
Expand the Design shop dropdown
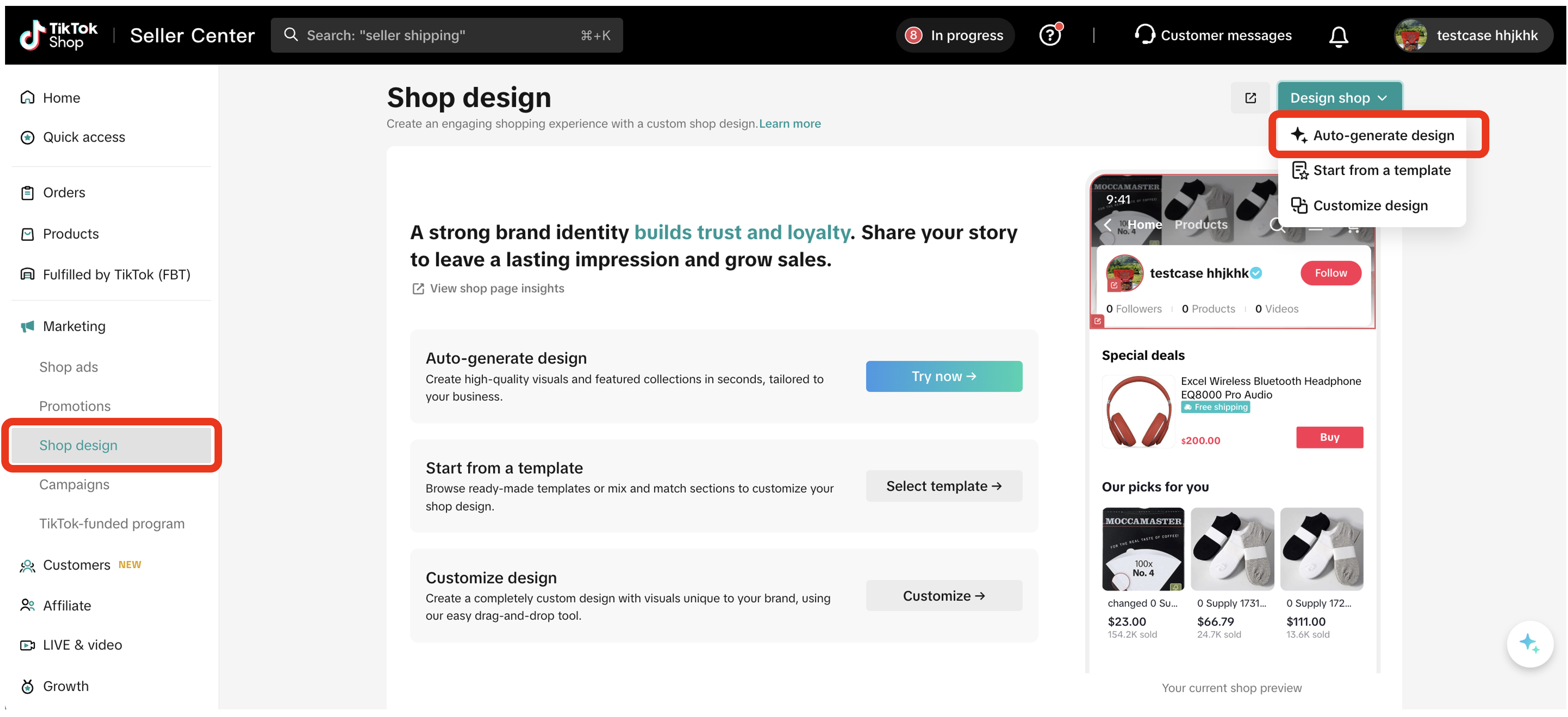[x=1338, y=97]
